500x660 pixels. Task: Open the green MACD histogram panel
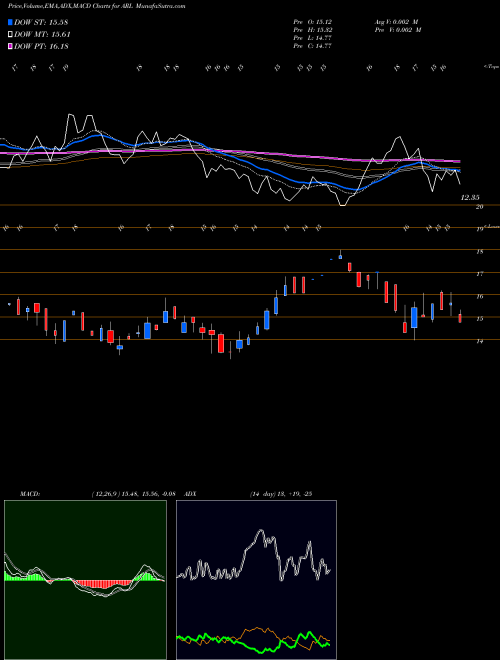click(x=85, y=580)
